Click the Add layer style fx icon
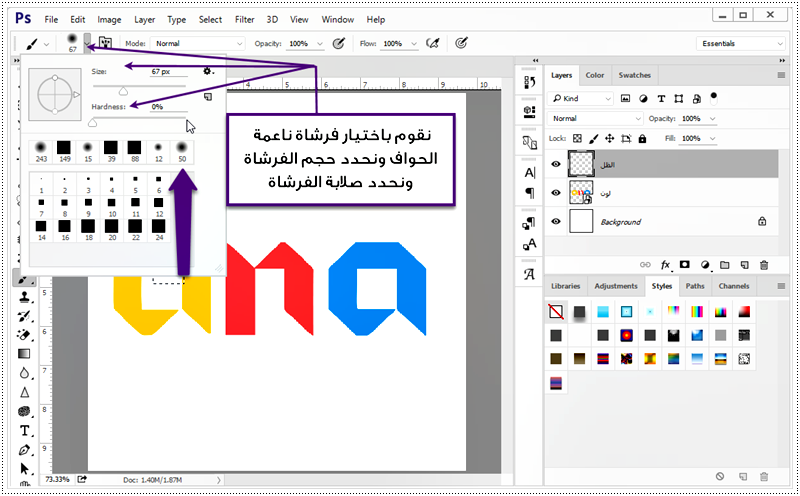Viewport: 800px width, 496px height. tap(665, 265)
